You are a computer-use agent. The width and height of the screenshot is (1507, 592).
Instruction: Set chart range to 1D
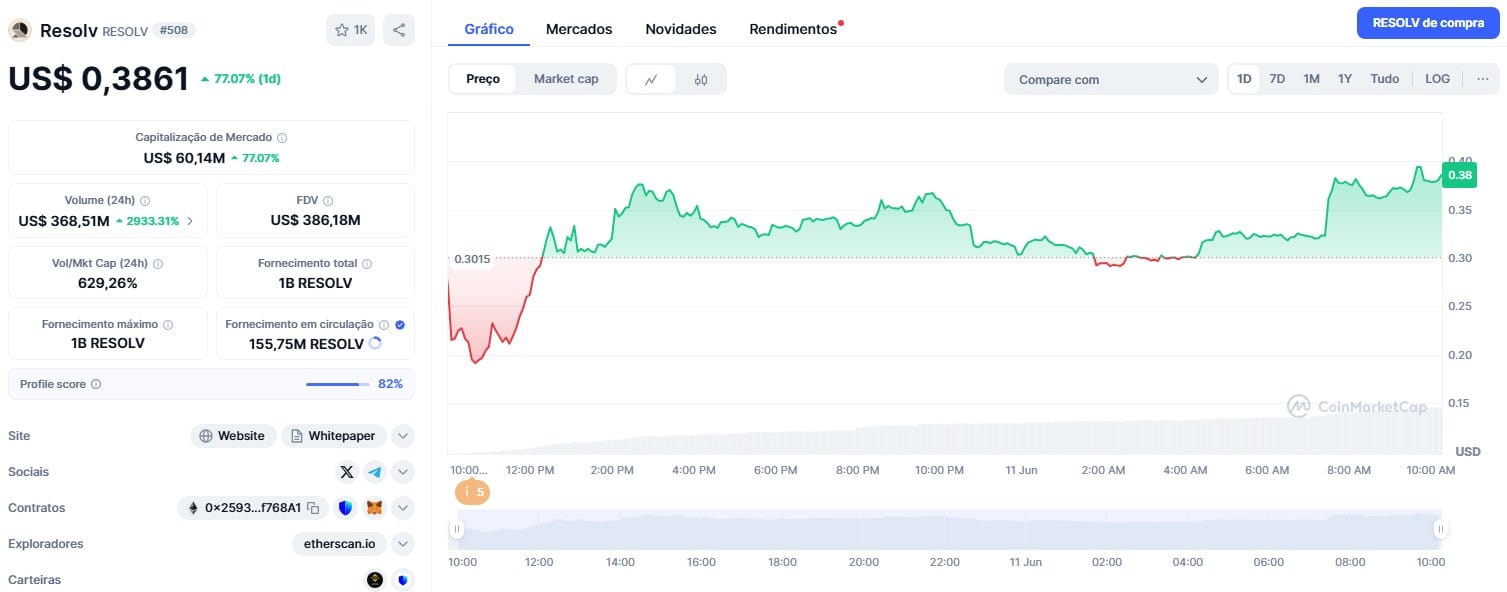[1244, 79]
